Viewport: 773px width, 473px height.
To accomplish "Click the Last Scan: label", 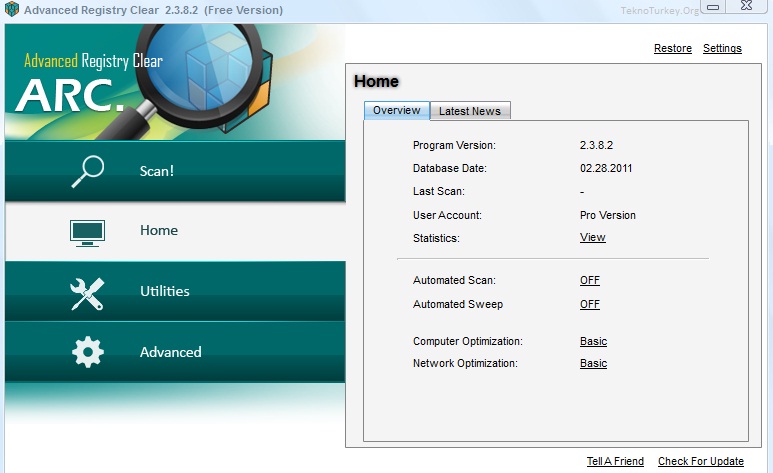I will tap(439, 191).
